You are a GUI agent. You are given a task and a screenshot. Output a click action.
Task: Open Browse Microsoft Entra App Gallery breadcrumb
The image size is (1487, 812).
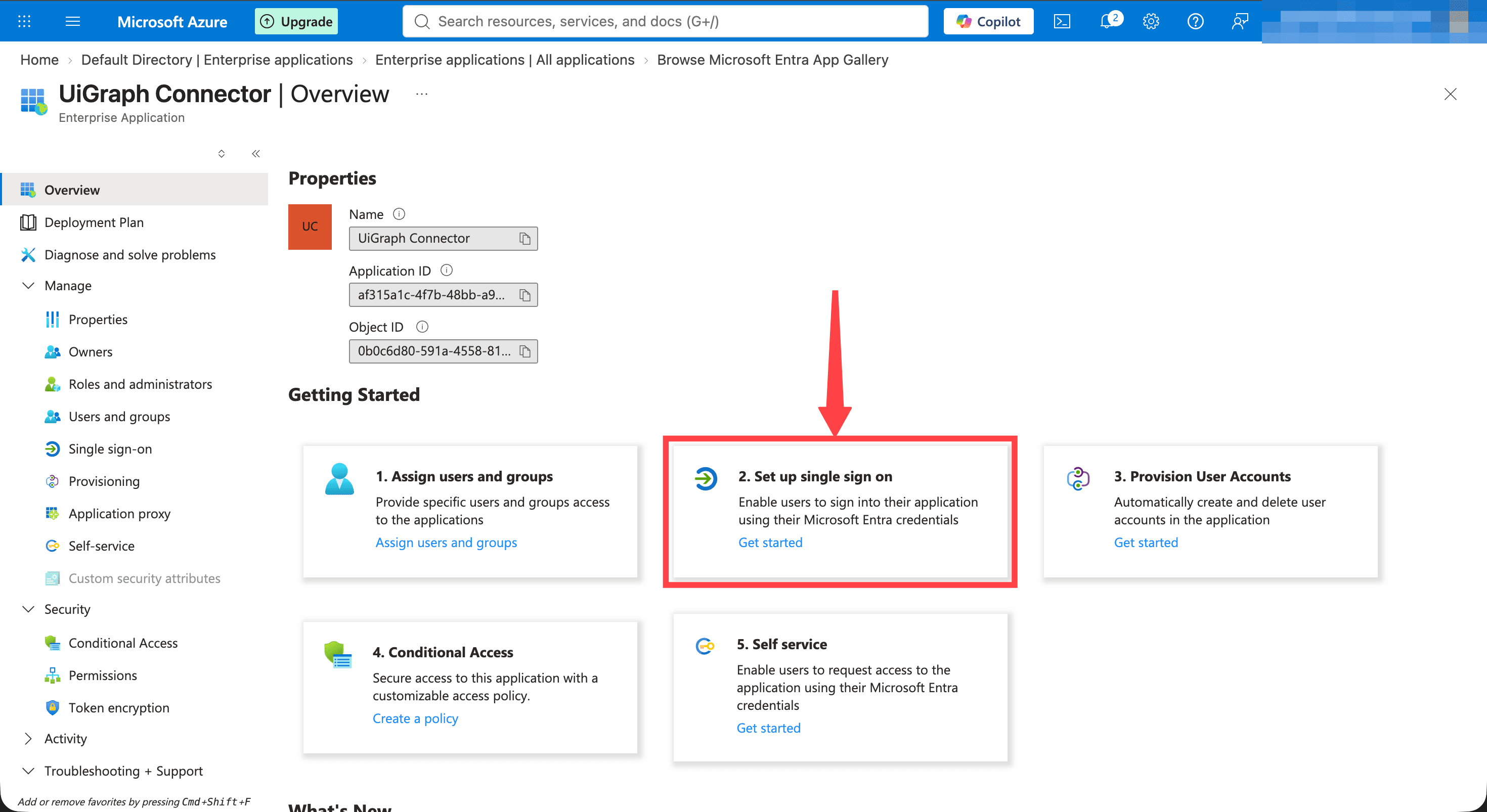click(x=772, y=60)
